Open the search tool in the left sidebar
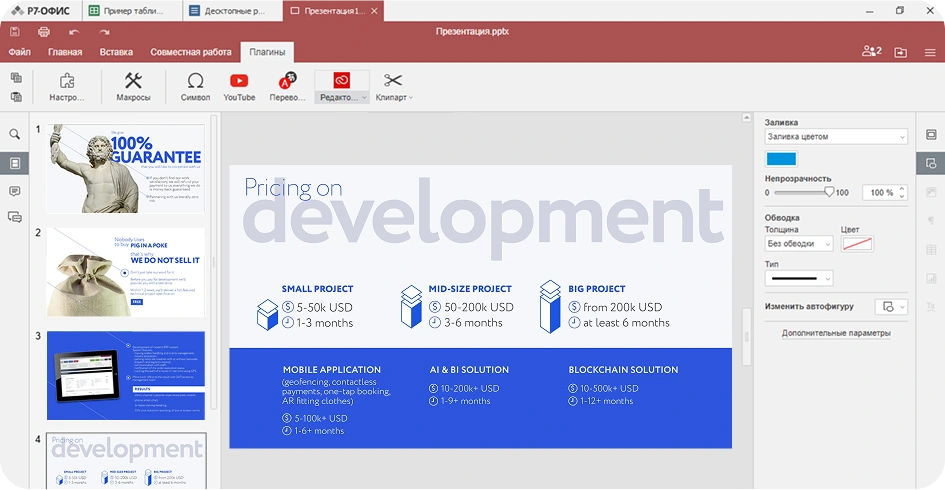 point(15,134)
